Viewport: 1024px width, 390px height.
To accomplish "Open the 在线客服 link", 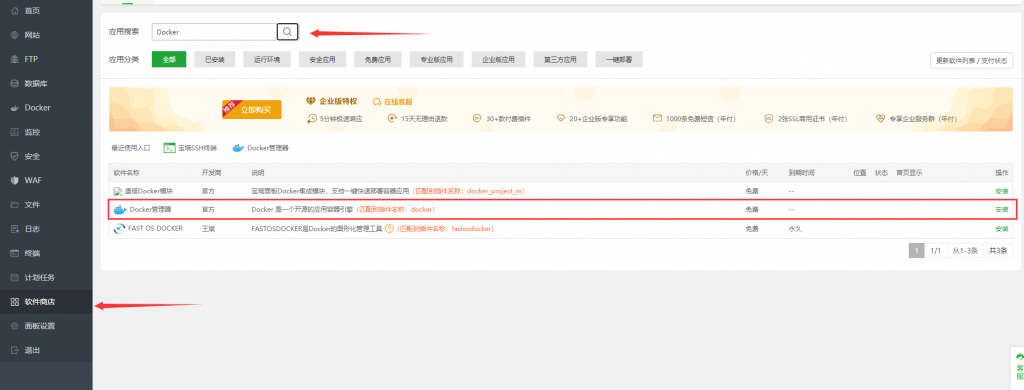I will tap(393, 102).
